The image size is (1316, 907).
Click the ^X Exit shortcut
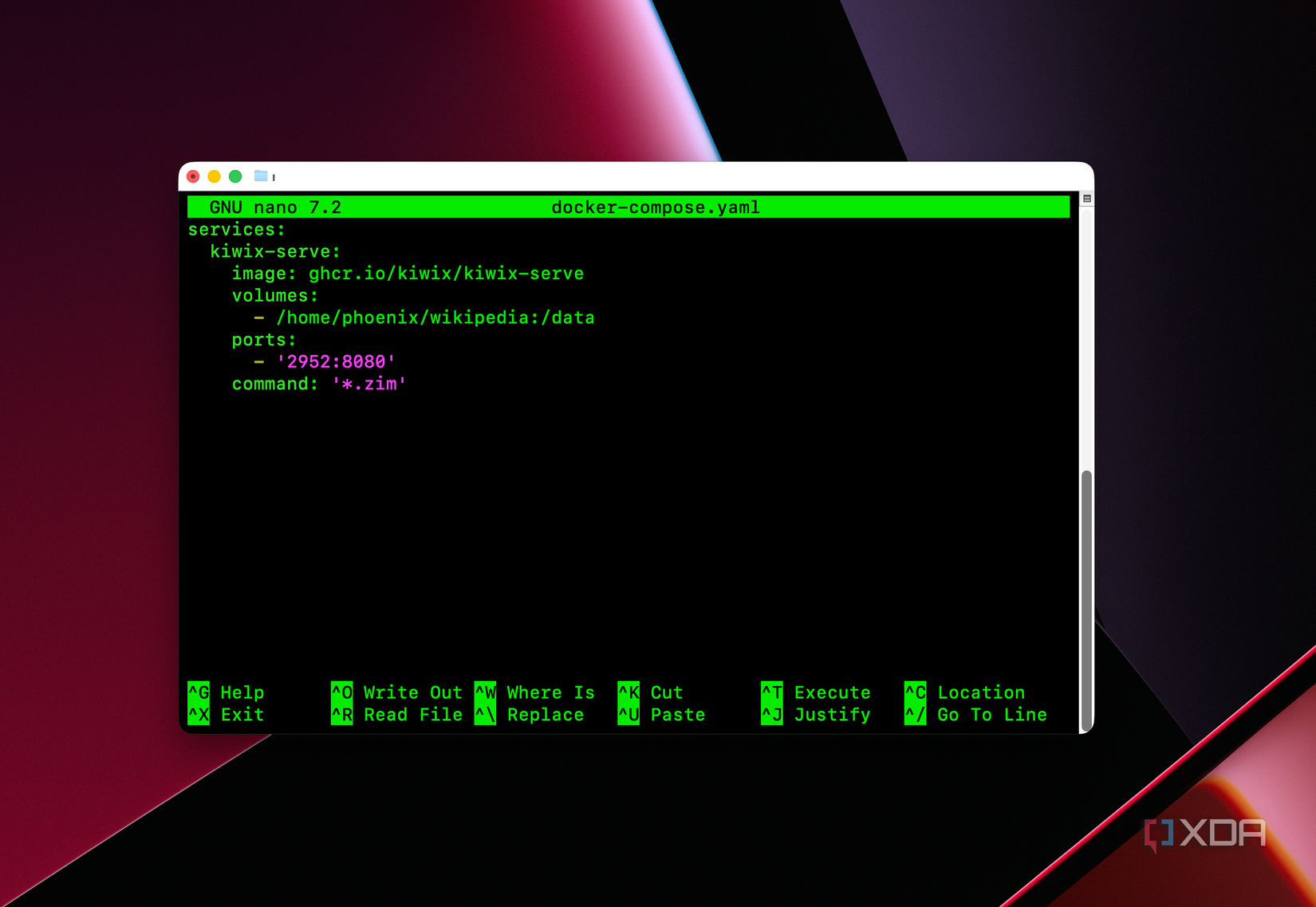pos(227,715)
